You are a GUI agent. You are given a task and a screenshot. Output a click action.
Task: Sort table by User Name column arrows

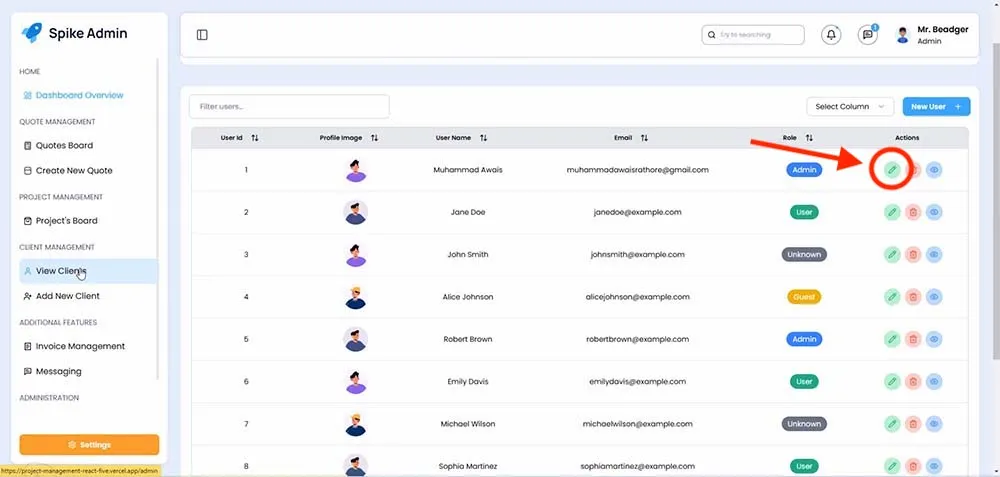tap(483, 138)
